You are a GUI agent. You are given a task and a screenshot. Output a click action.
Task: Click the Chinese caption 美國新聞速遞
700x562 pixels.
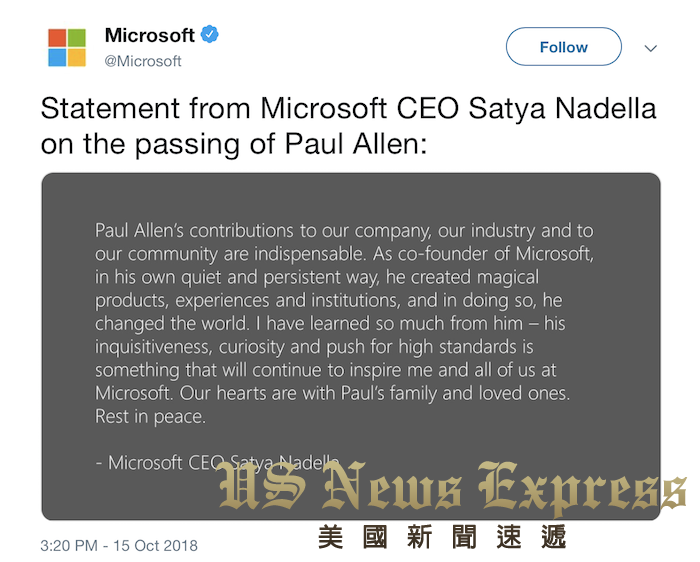pyautogui.click(x=442, y=537)
